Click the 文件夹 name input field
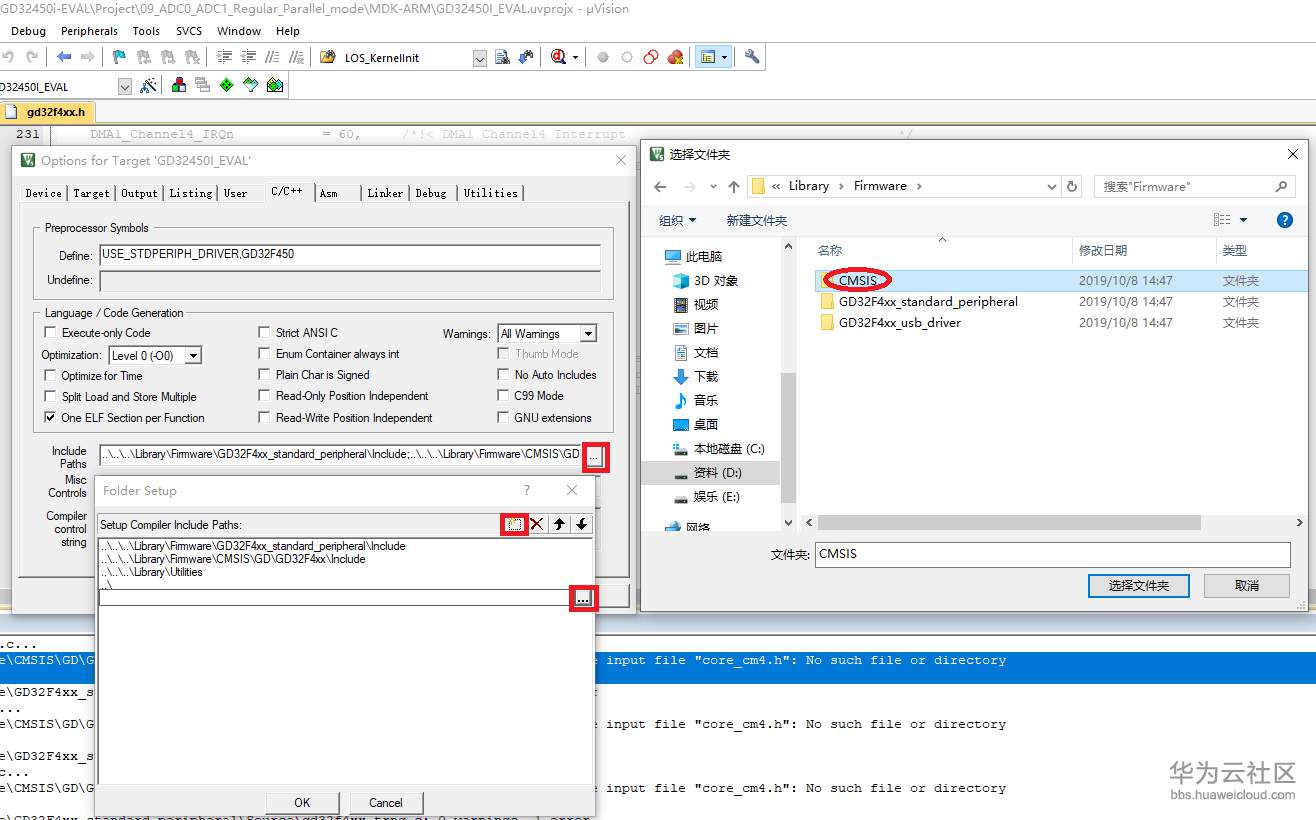The image size is (1316, 820). 1052,554
